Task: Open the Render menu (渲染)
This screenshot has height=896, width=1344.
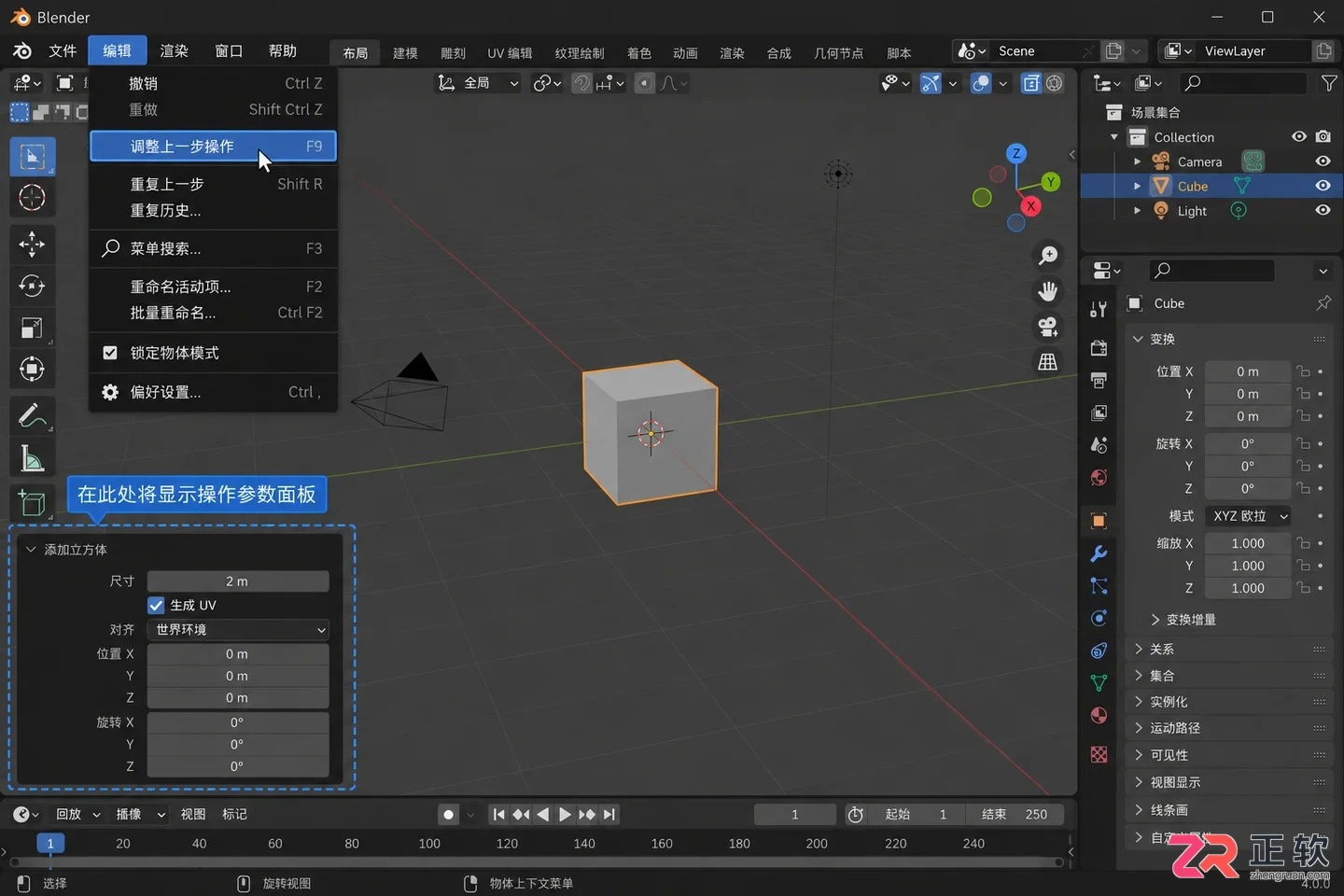Action: [x=175, y=50]
